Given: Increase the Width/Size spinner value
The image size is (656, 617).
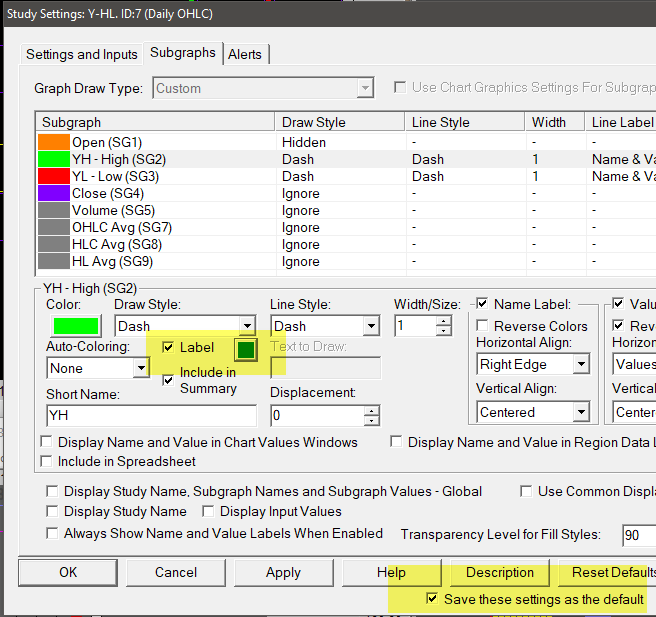Looking at the screenshot, I should coord(443,321).
